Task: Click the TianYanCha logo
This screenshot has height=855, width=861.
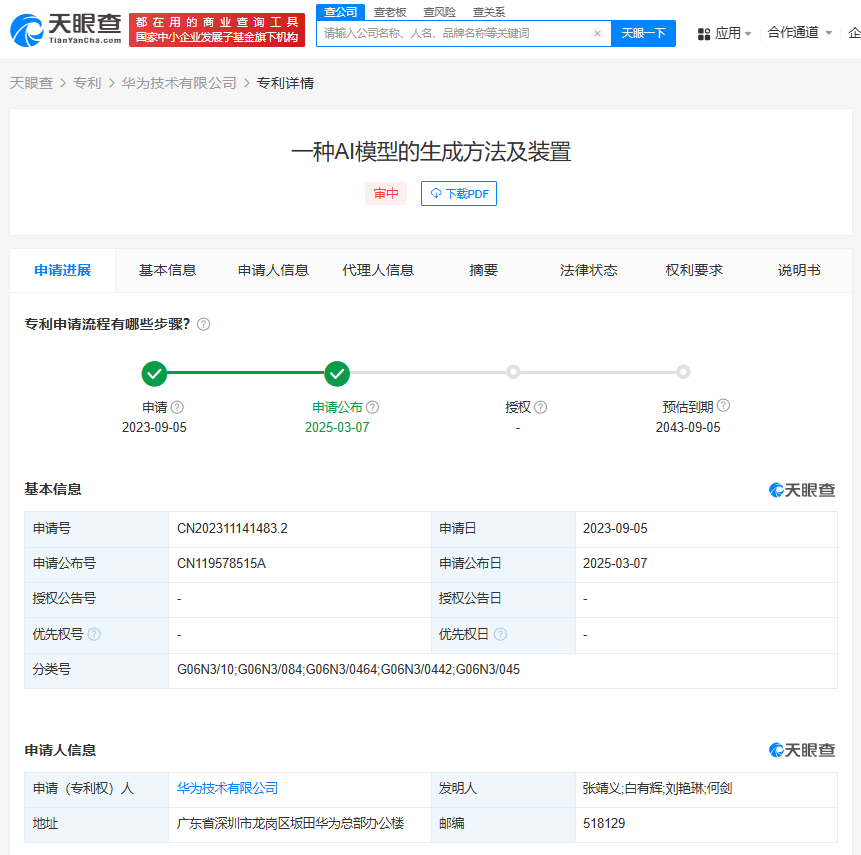Action: coord(66,30)
